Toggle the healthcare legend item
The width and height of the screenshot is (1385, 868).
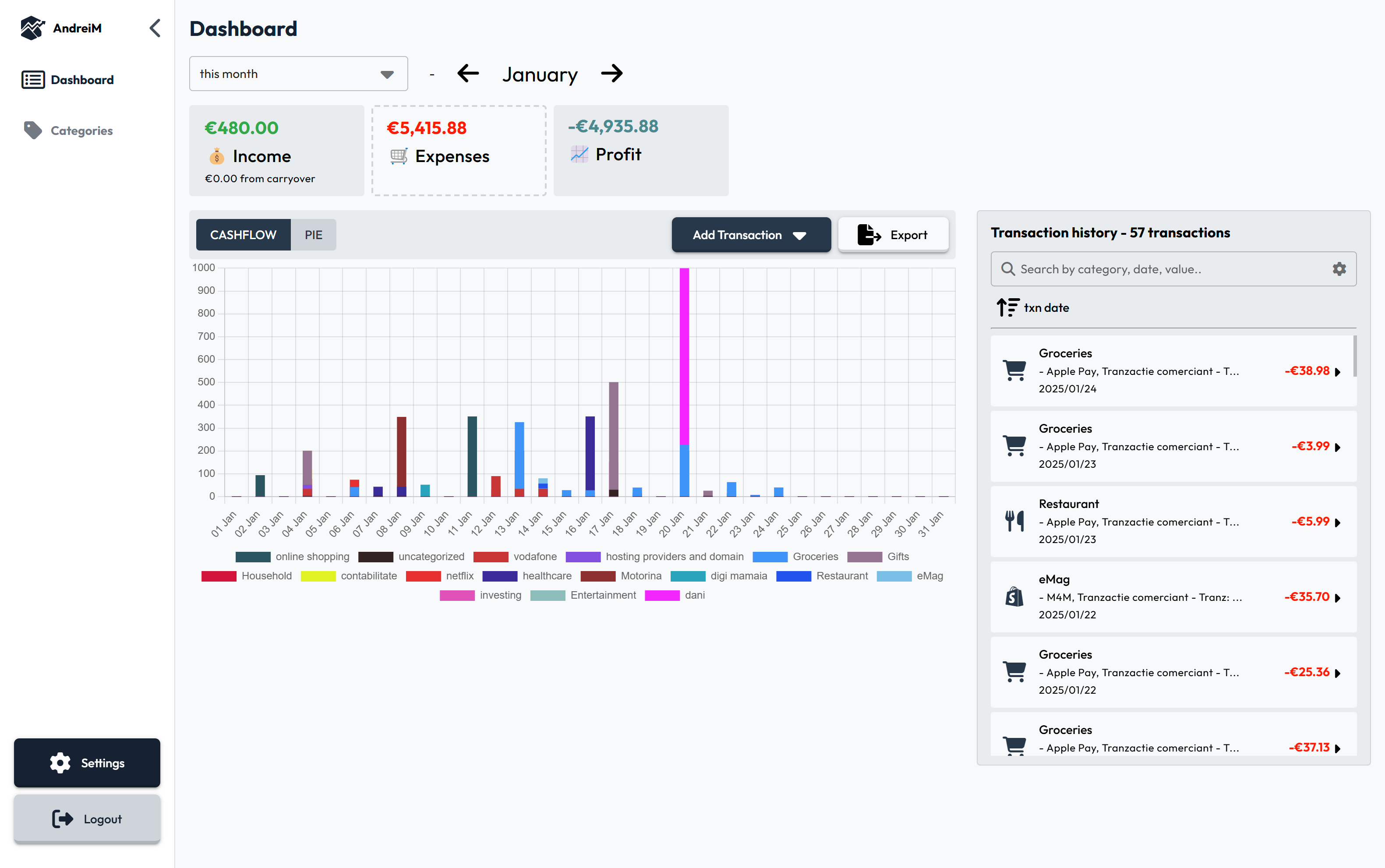527,576
